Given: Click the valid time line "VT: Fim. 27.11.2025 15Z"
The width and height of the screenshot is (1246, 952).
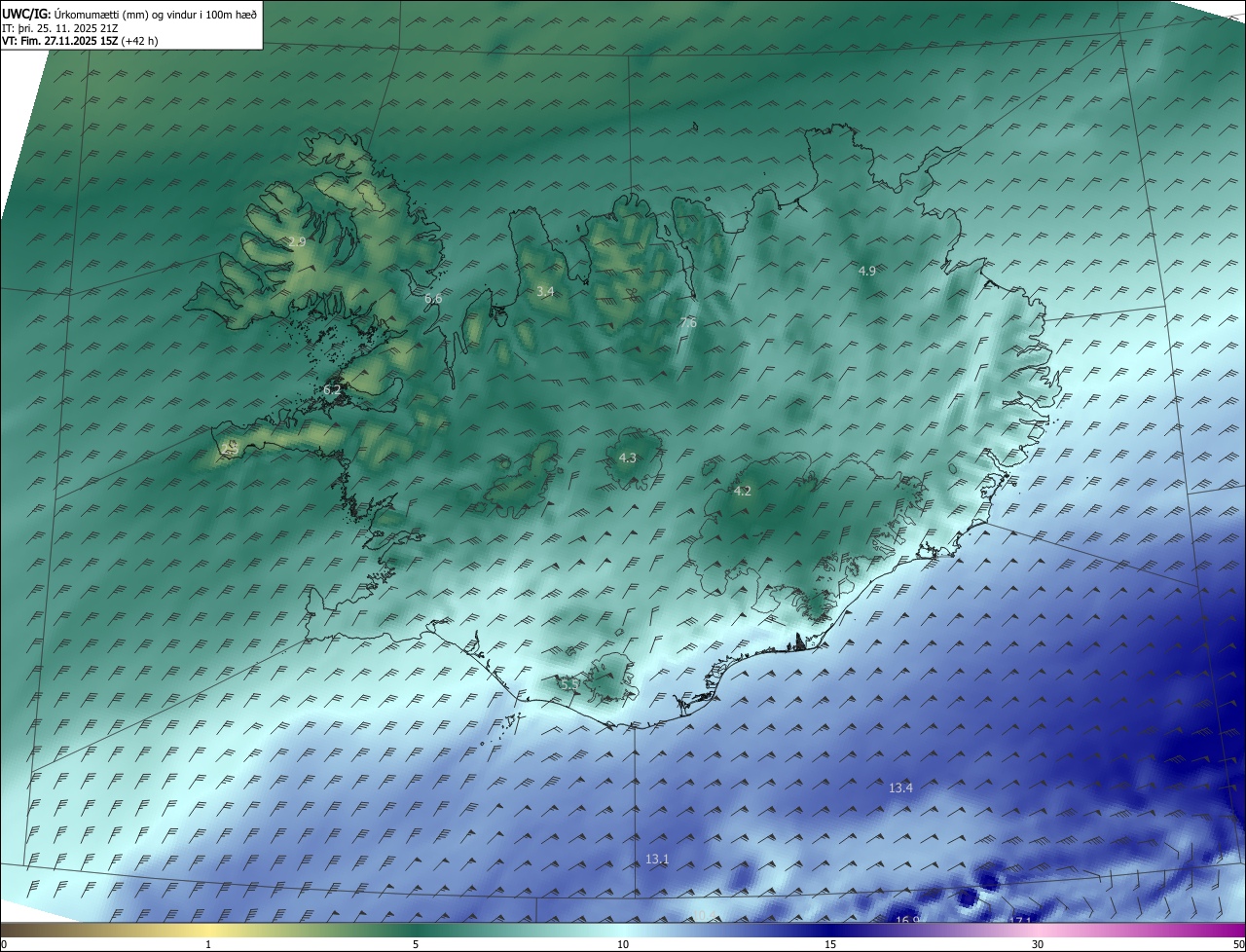Looking at the screenshot, I should coord(59,41).
